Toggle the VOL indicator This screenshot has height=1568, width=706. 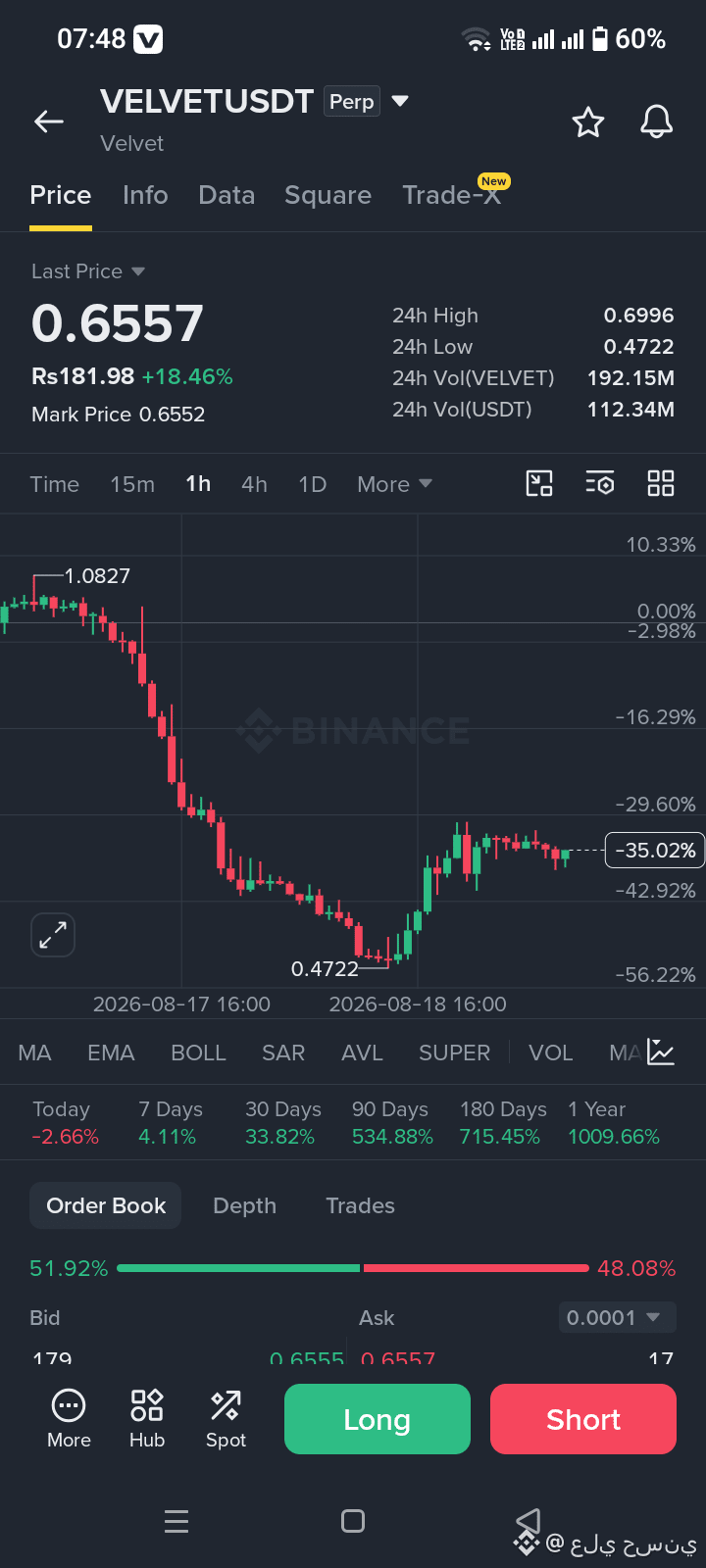[x=550, y=1053]
